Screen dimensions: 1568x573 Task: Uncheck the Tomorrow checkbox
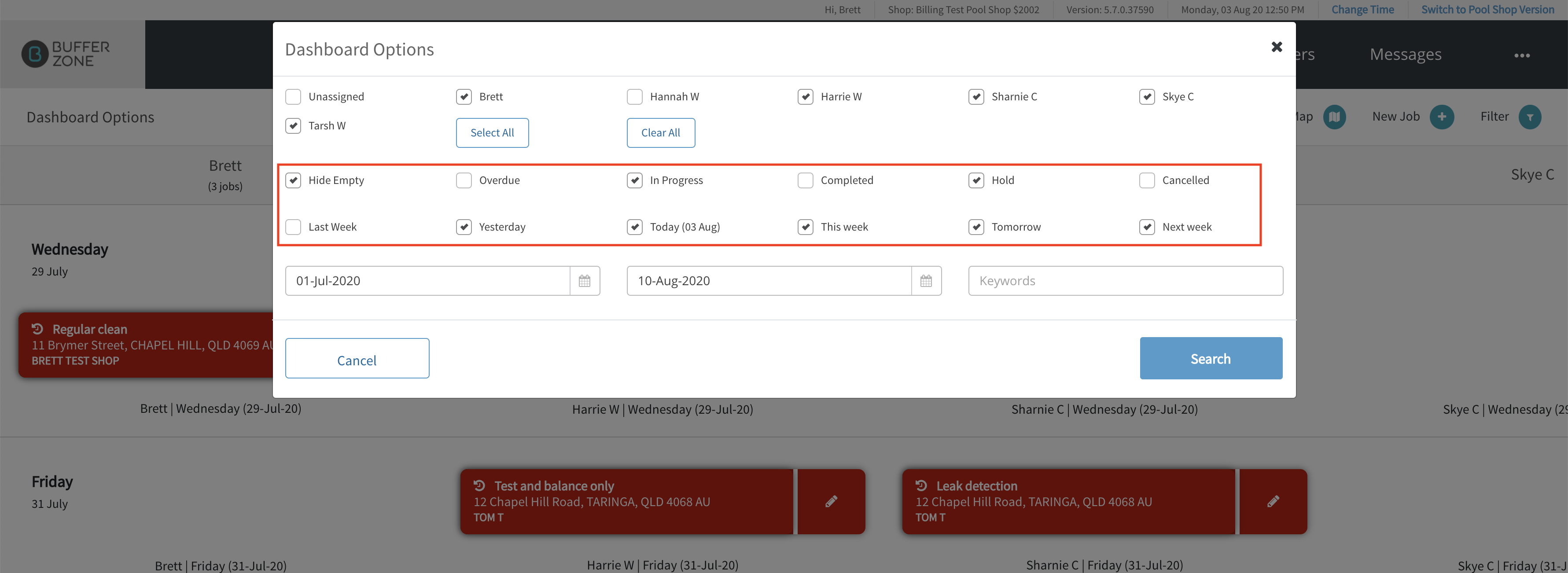pos(976,228)
